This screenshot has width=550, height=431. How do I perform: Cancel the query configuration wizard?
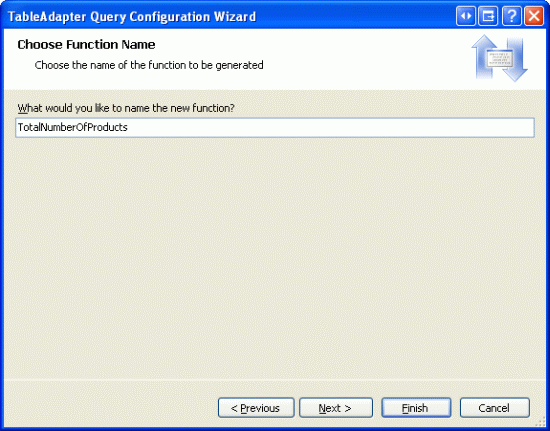pyautogui.click(x=495, y=408)
